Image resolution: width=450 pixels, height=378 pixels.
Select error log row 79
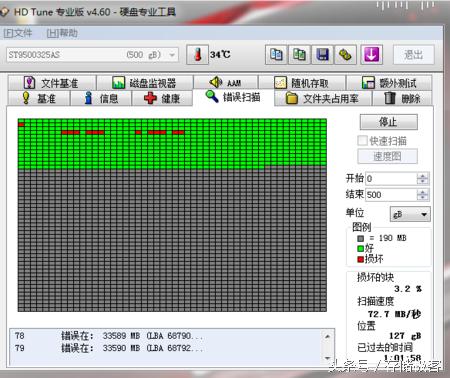(x=166, y=348)
